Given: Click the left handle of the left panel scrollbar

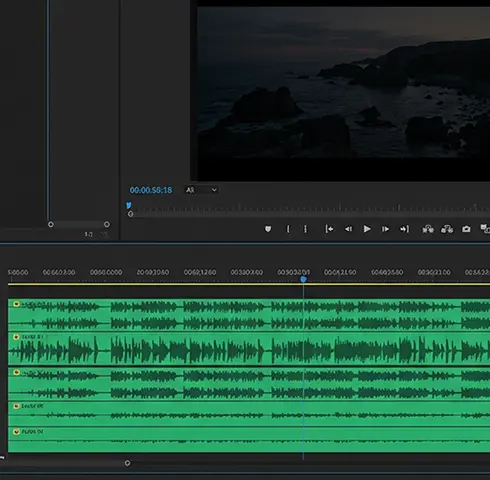Looking at the screenshot, I should (51, 224).
